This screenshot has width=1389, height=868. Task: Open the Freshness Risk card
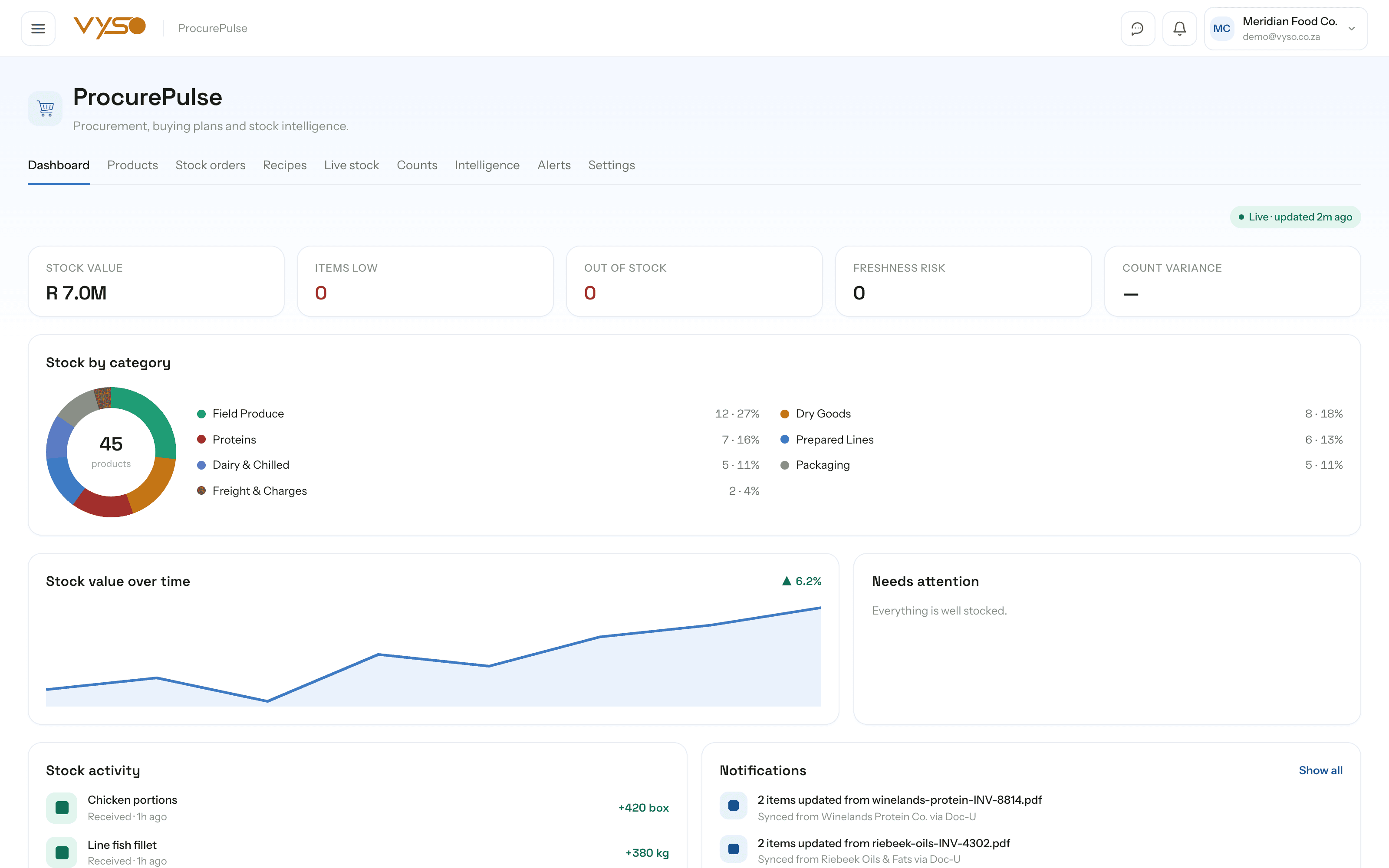point(963,281)
